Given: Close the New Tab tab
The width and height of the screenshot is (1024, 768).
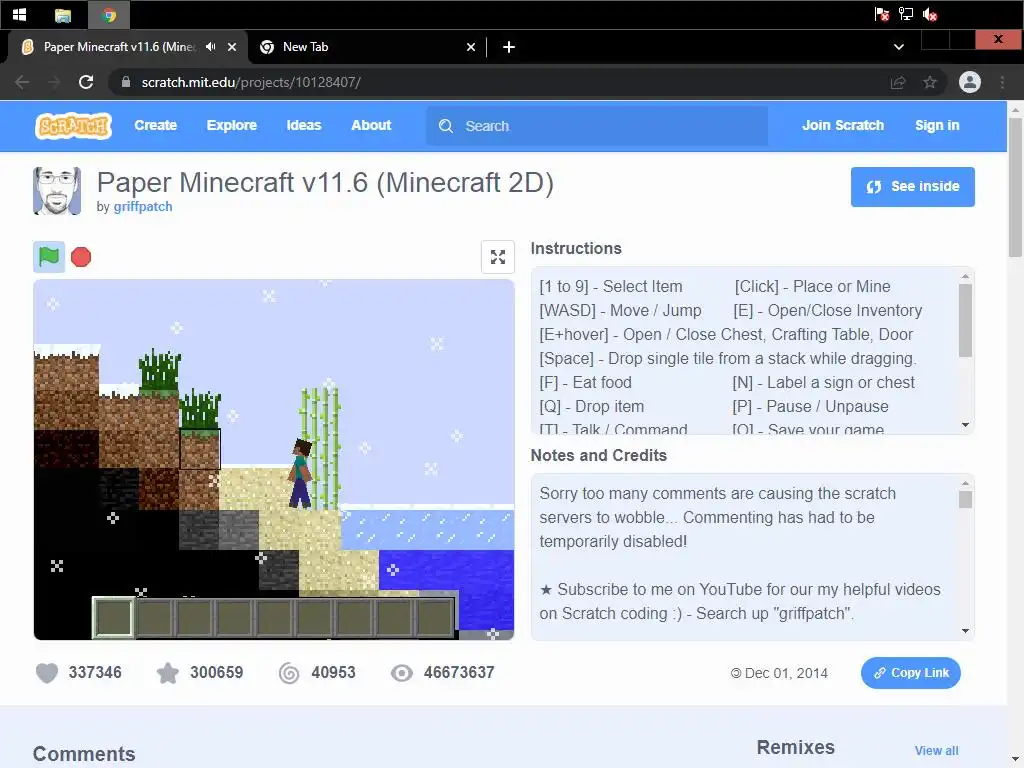Looking at the screenshot, I should [471, 47].
